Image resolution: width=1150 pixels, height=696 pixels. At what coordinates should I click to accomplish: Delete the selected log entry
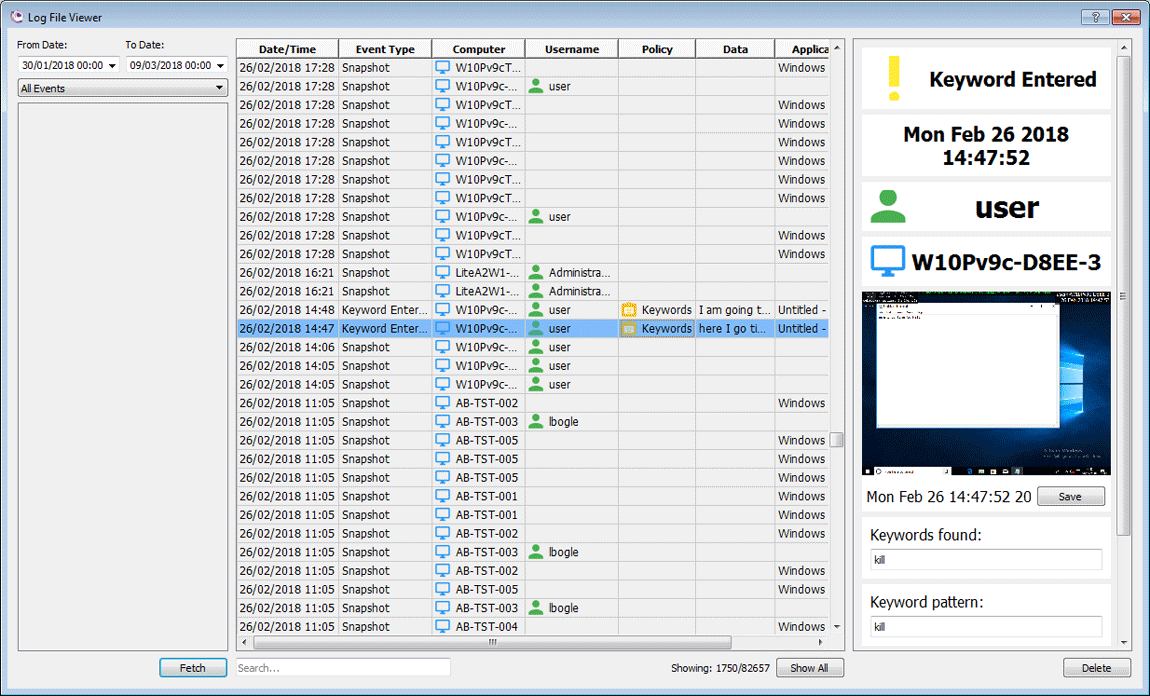tap(1096, 667)
